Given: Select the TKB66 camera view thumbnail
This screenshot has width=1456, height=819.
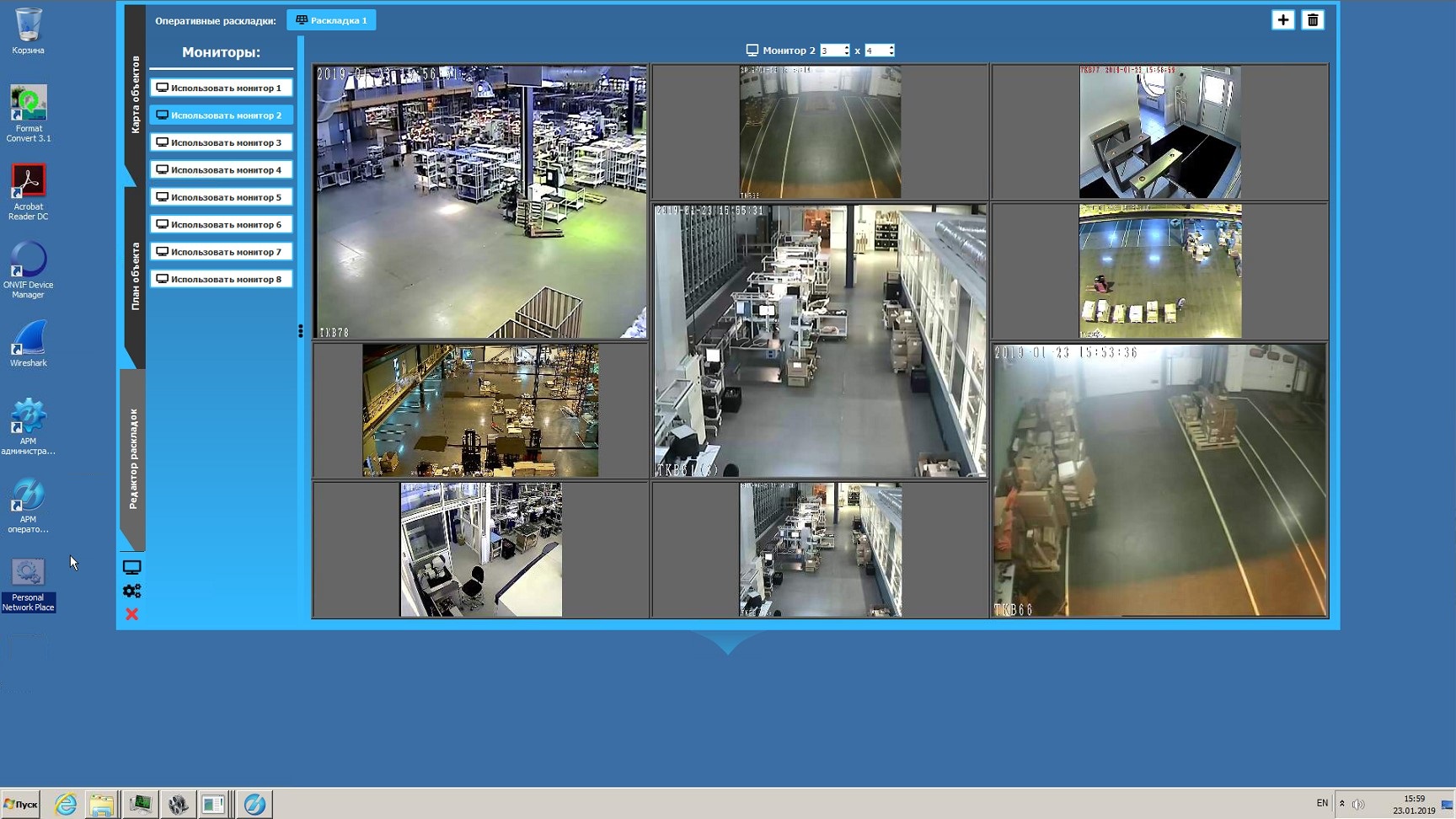Looking at the screenshot, I should [1159, 478].
